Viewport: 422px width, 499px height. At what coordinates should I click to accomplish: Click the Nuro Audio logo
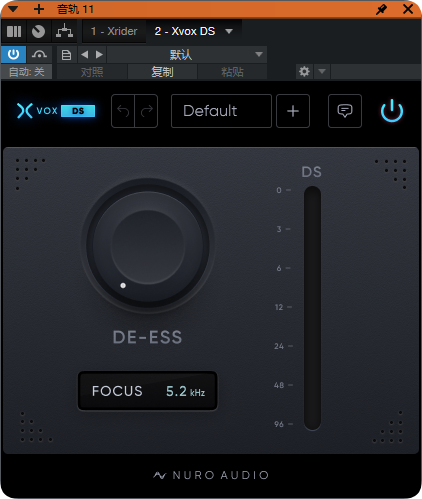(211, 475)
